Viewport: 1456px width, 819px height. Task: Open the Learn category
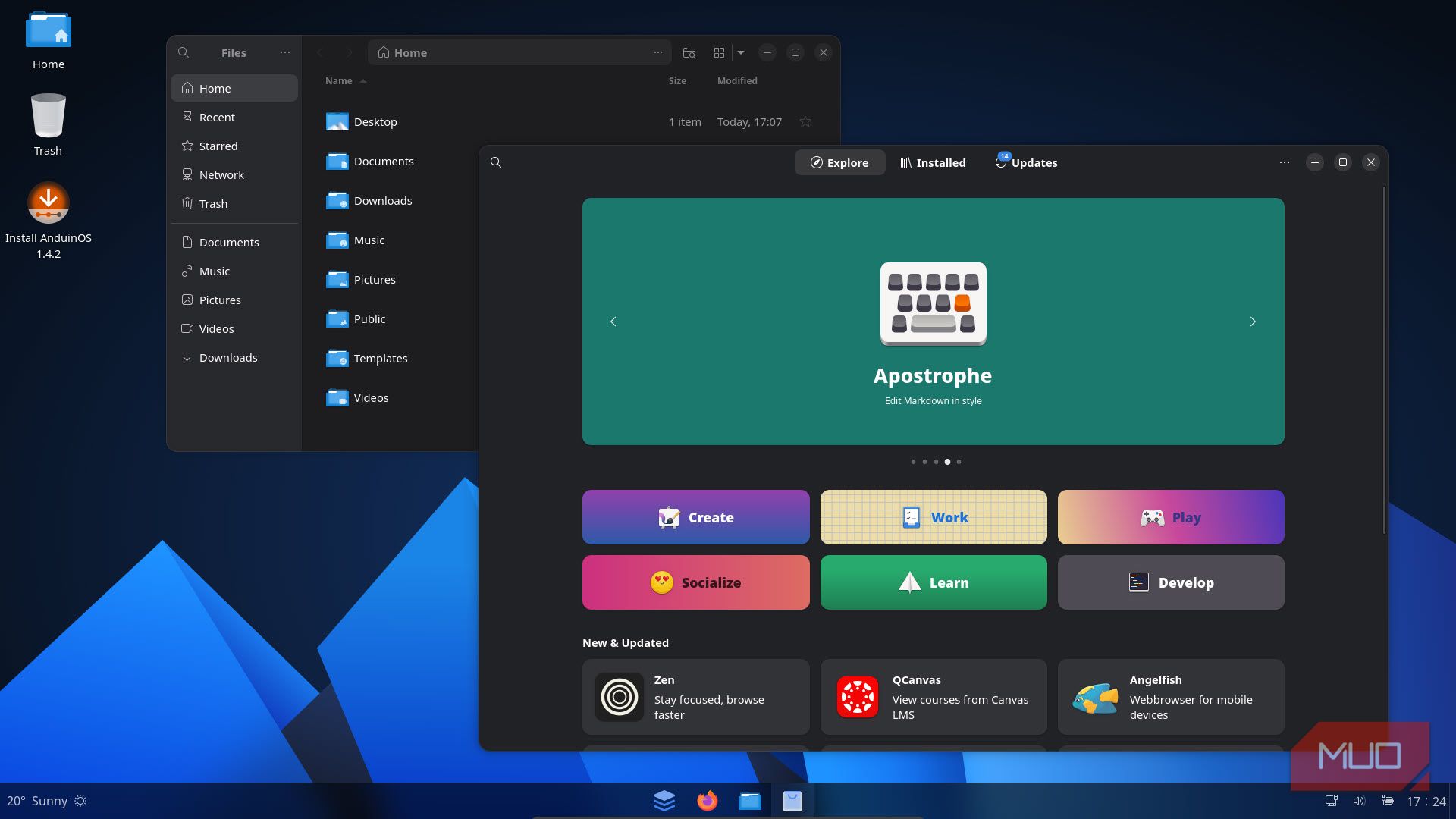point(934,582)
